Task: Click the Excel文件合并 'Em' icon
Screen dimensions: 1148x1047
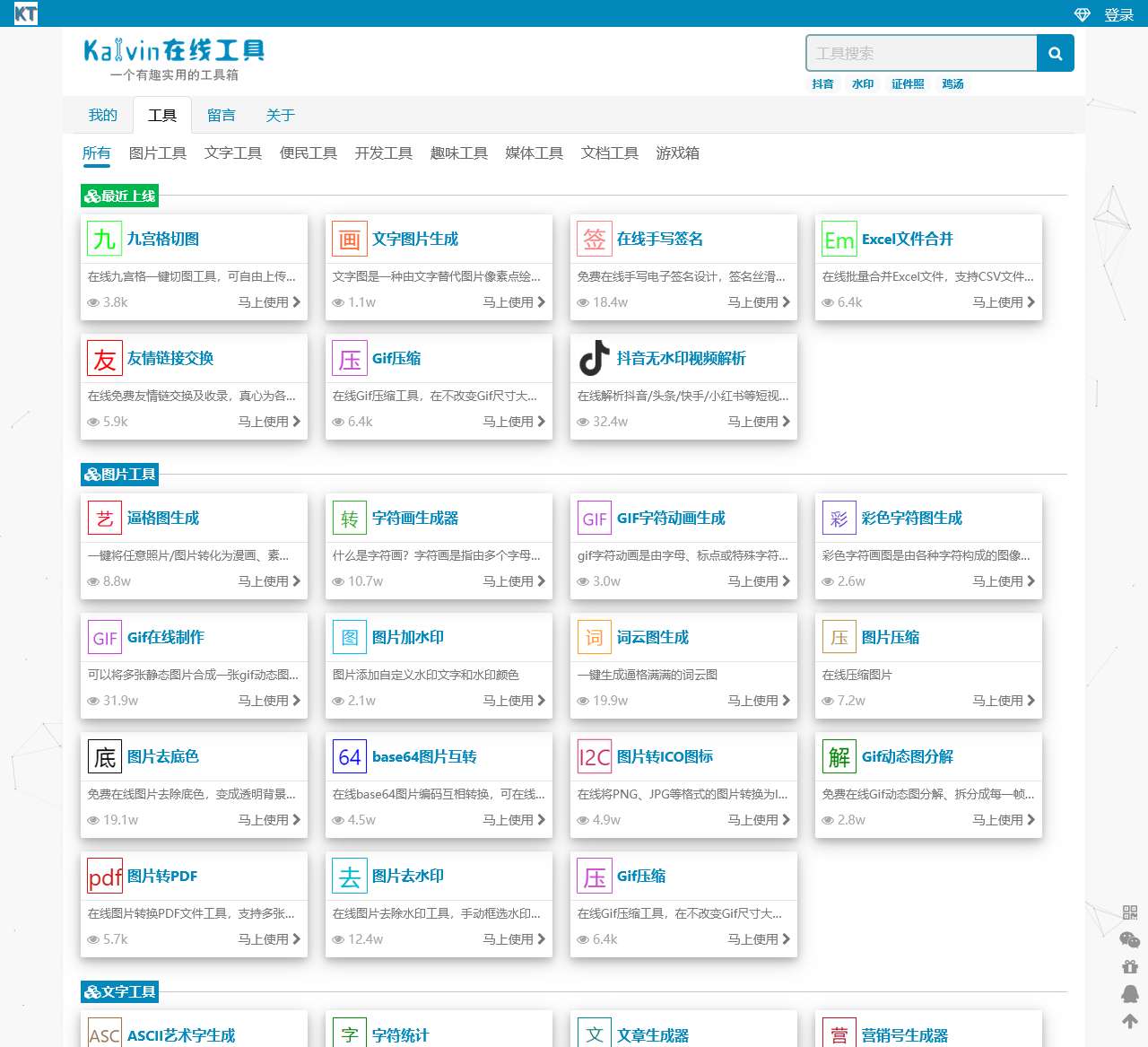Action: [x=839, y=239]
